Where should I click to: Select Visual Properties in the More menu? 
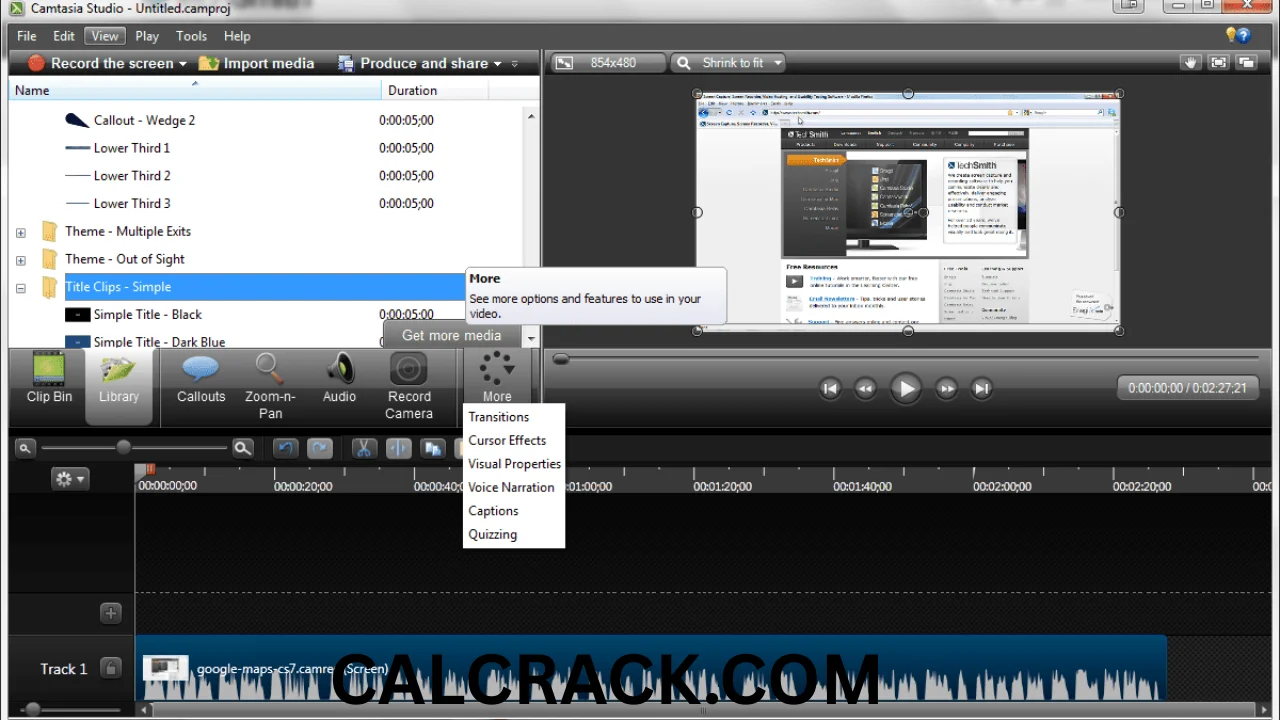pyautogui.click(x=514, y=464)
